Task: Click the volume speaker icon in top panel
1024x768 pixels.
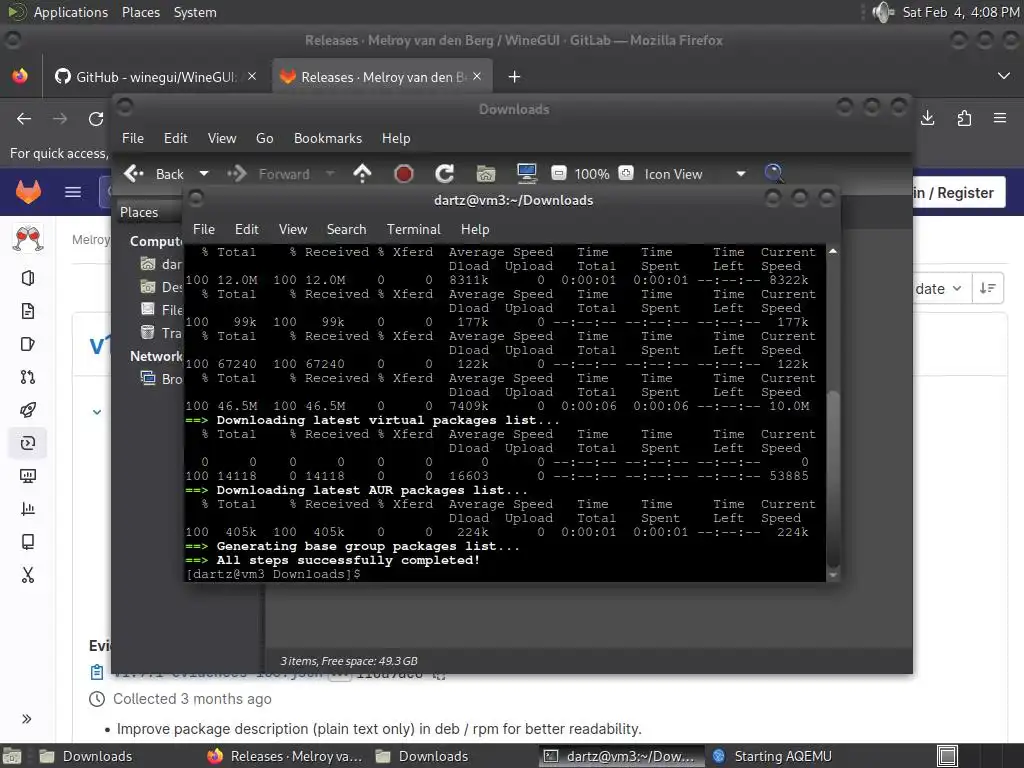Action: click(882, 12)
